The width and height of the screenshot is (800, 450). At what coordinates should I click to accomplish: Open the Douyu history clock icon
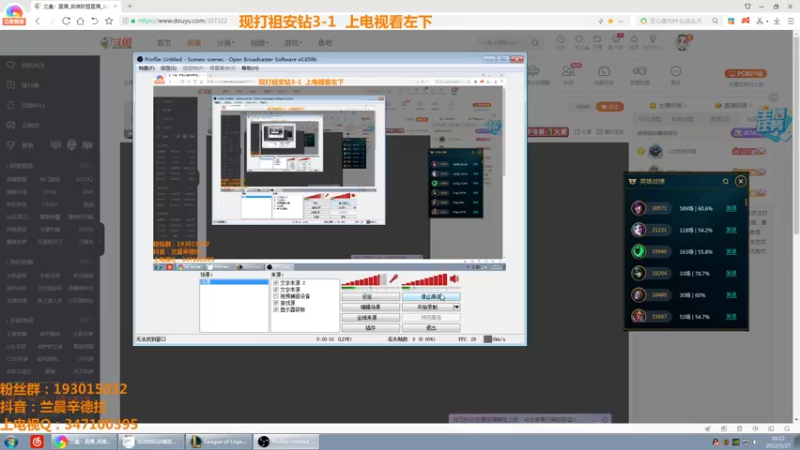(560, 39)
